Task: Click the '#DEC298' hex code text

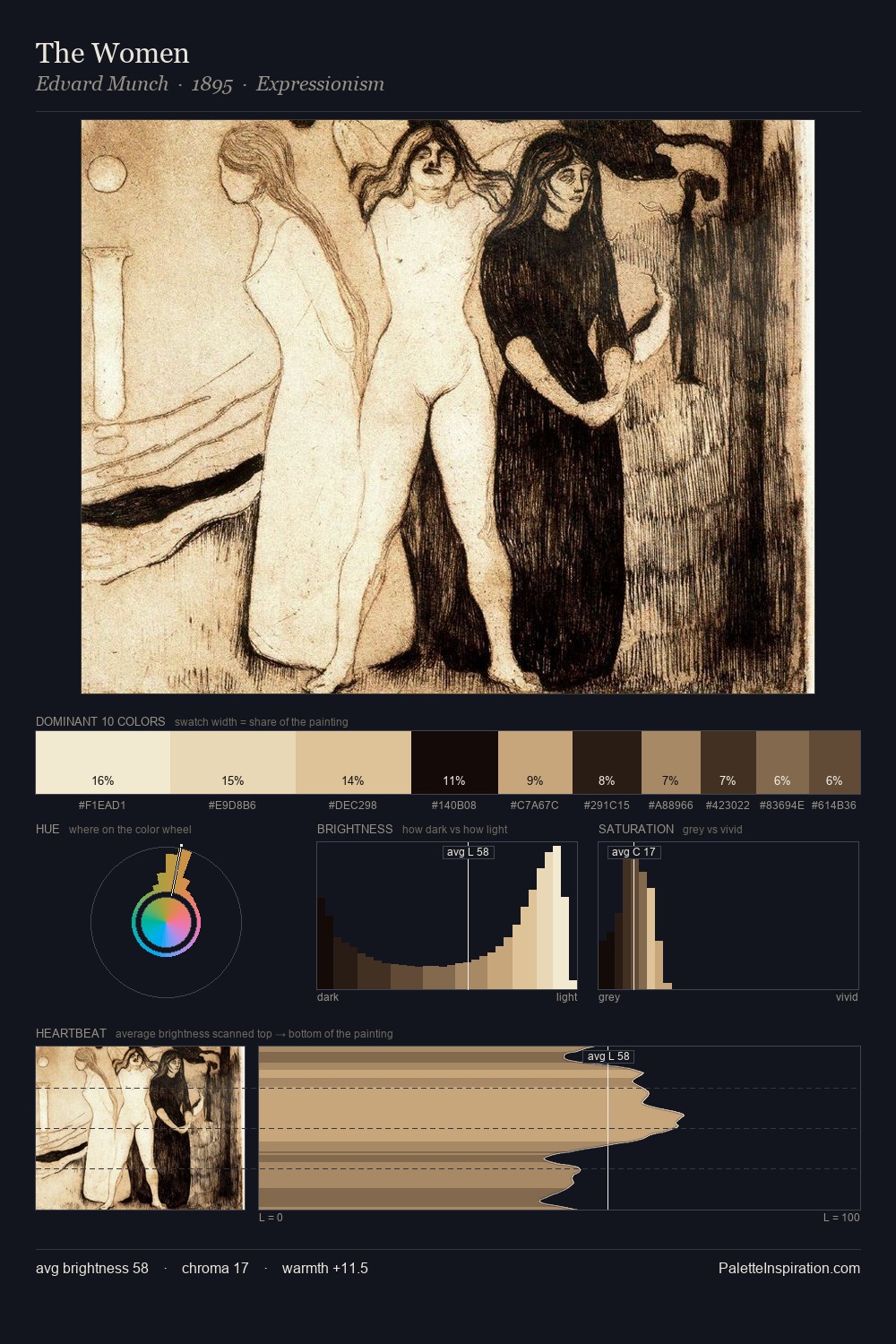Action: pyautogui.click(x=353, y=806)
